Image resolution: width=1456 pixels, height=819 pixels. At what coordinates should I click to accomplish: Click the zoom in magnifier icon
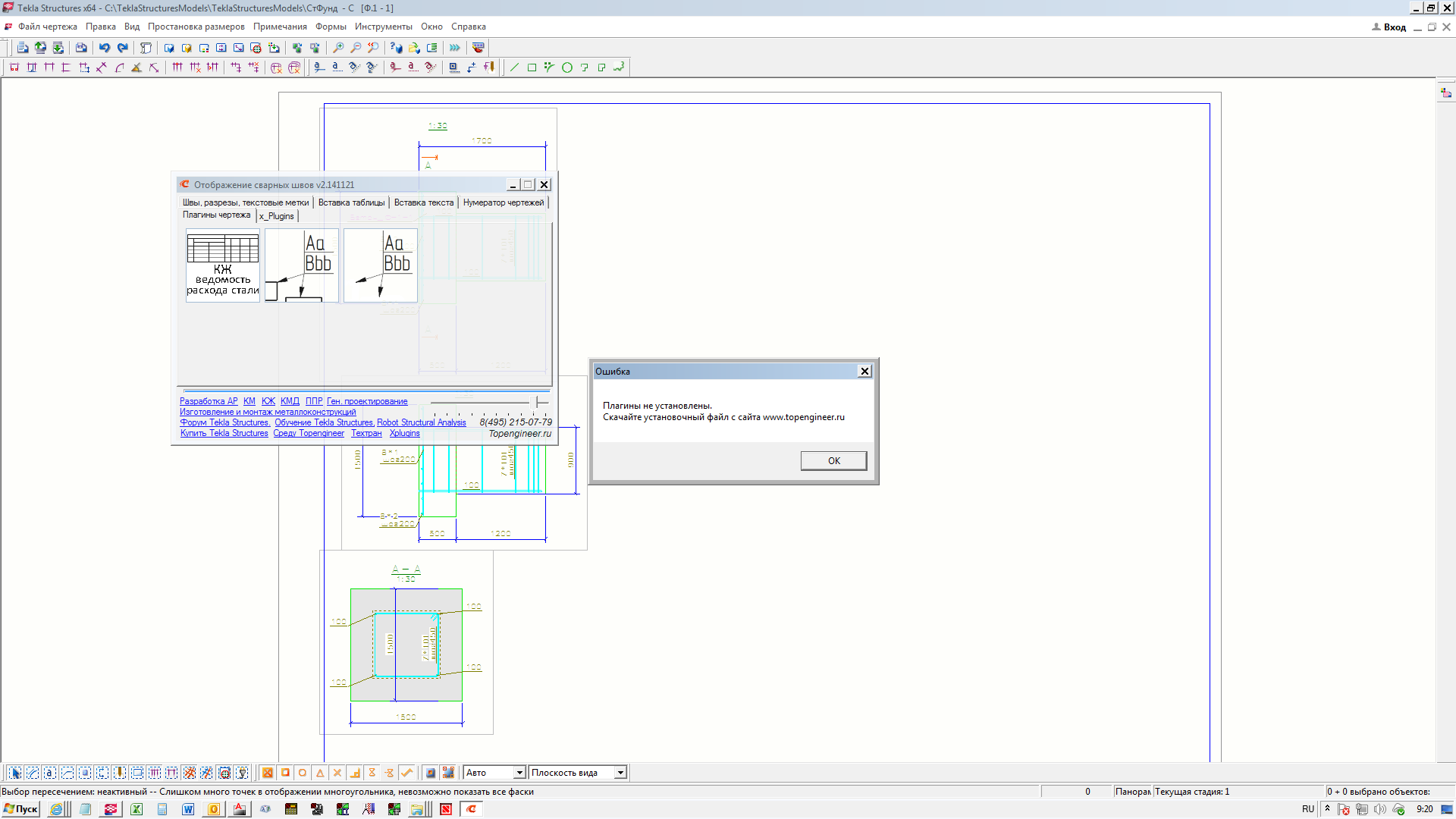(338, 48)
